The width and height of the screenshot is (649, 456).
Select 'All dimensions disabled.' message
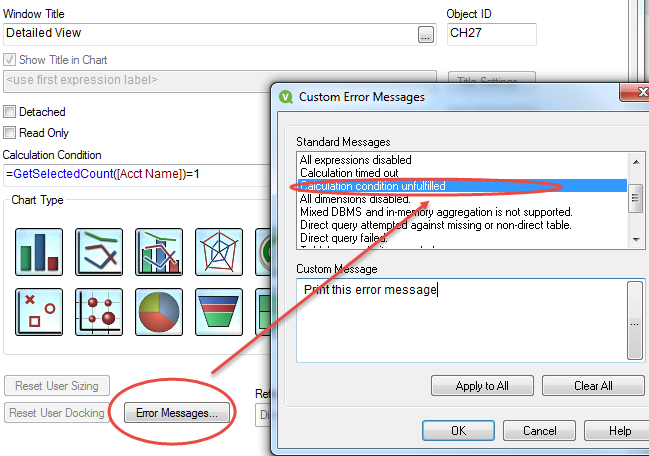[x=462, y=199]
